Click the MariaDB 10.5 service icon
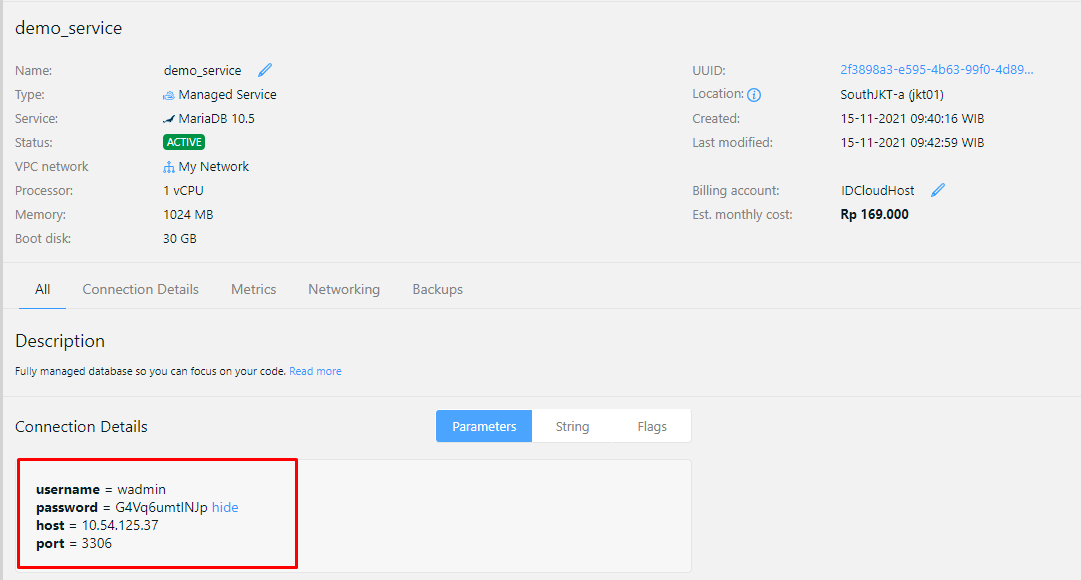The height and width of the screenshot is (580, 1081). pyautogui.click(x=169, y=119)
